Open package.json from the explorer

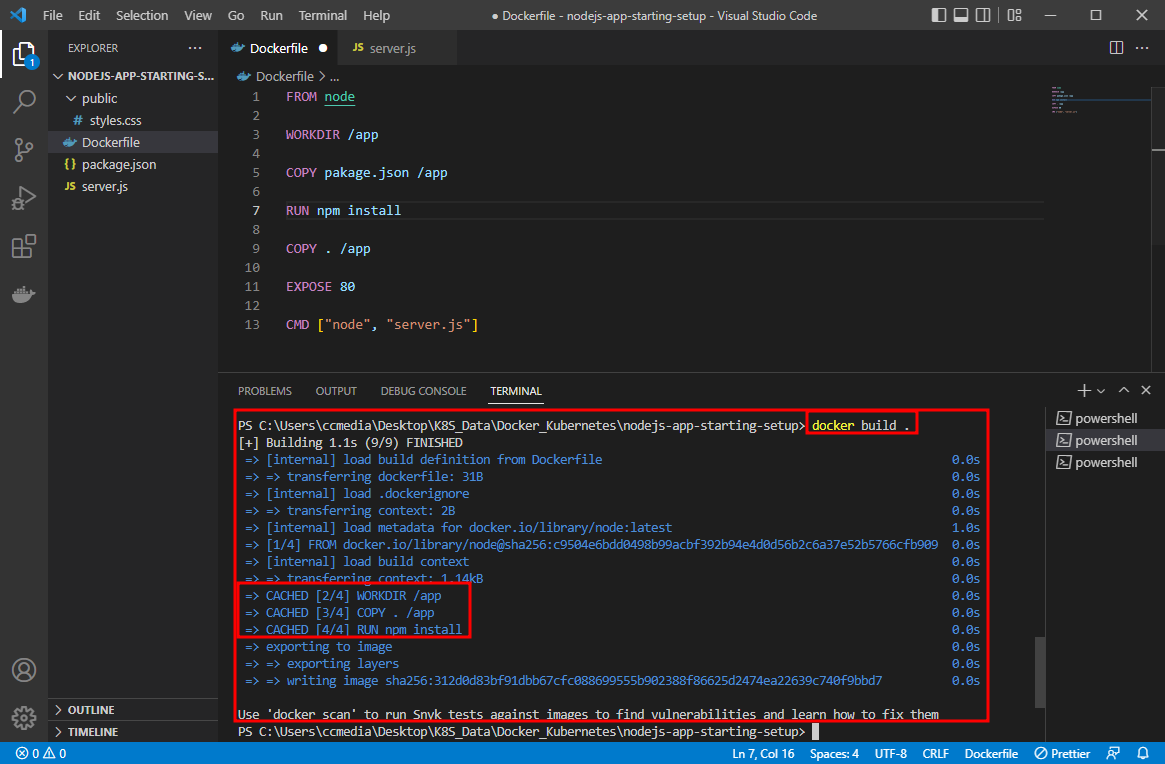[134, 164]
